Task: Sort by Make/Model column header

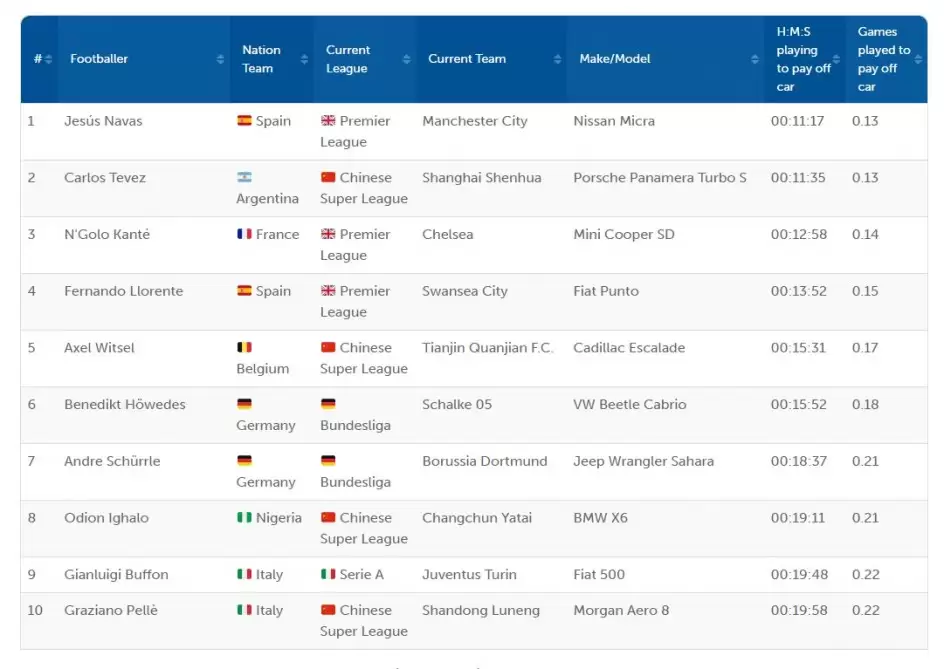Action: pyautogui.click(x=615, y=59)
